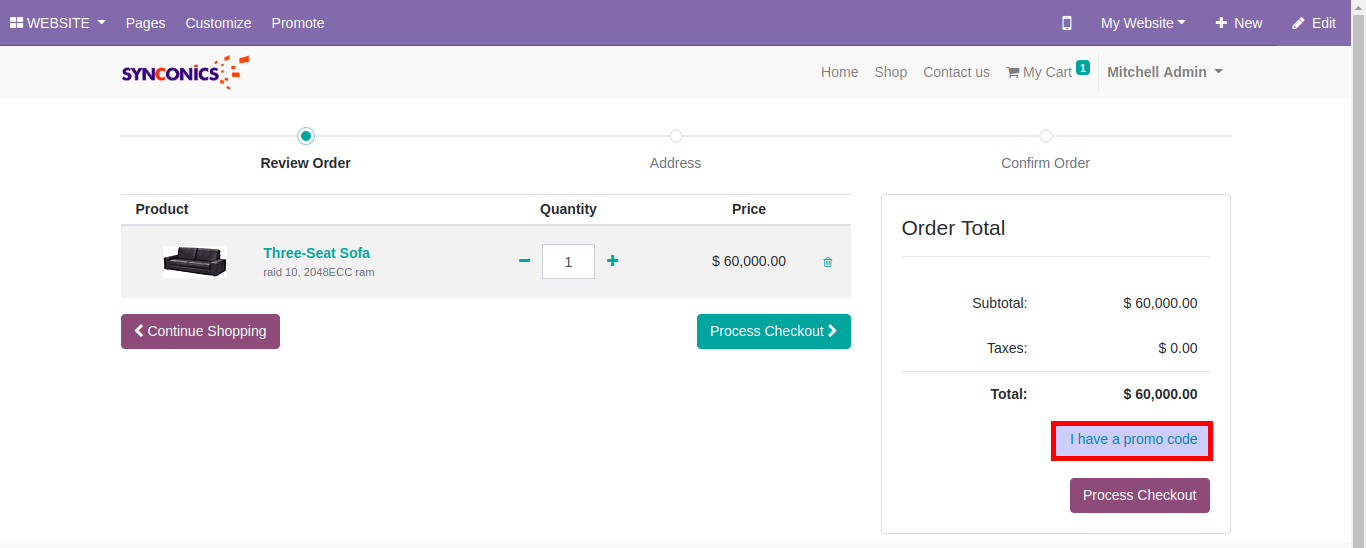Expand the My Website dropdown
Image resolution: width=1366 pixels, height=548 pixels.
click(x=1143, y=23)
